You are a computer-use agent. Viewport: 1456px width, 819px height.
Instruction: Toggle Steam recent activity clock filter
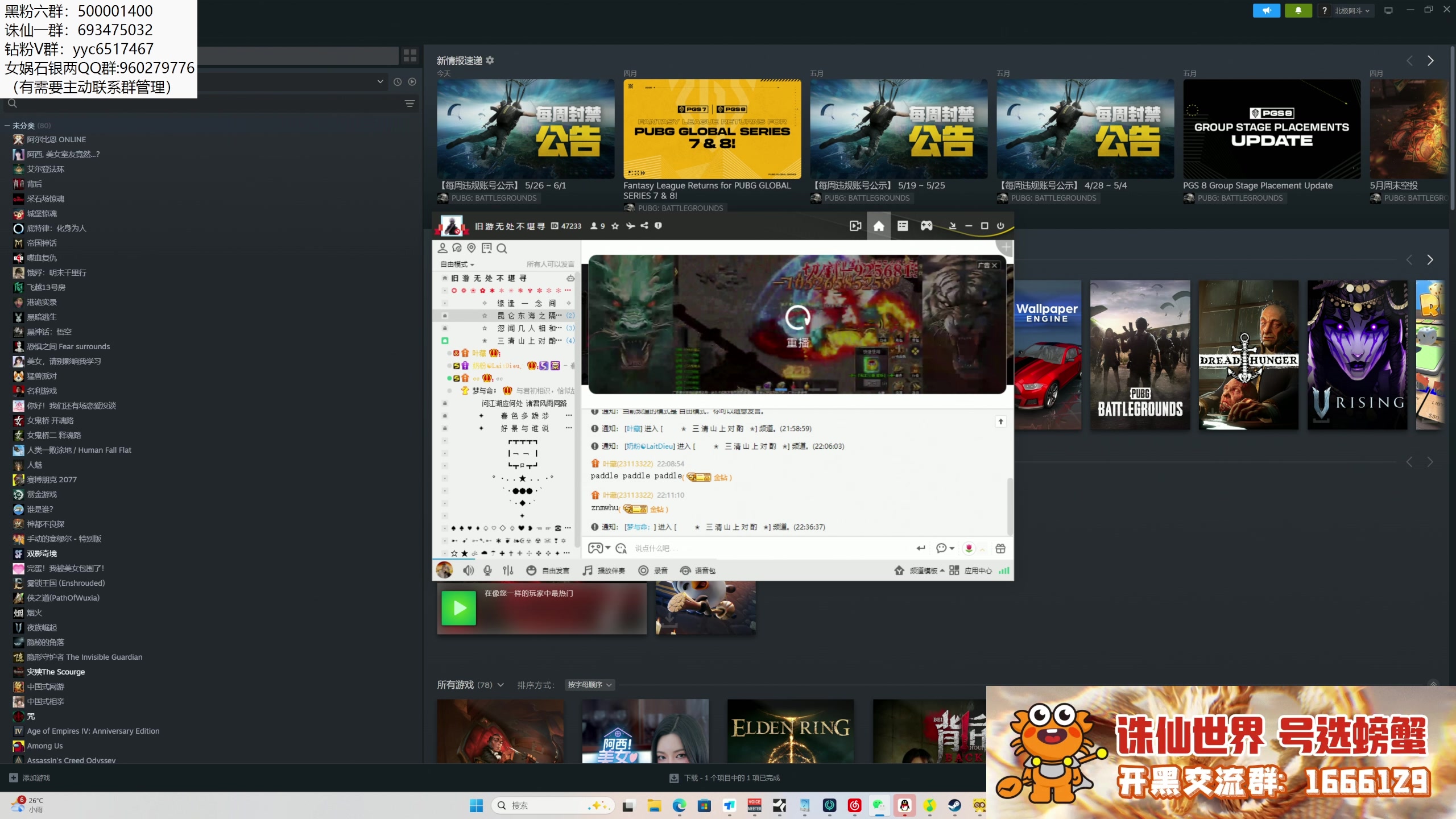[x=398, y=82]
